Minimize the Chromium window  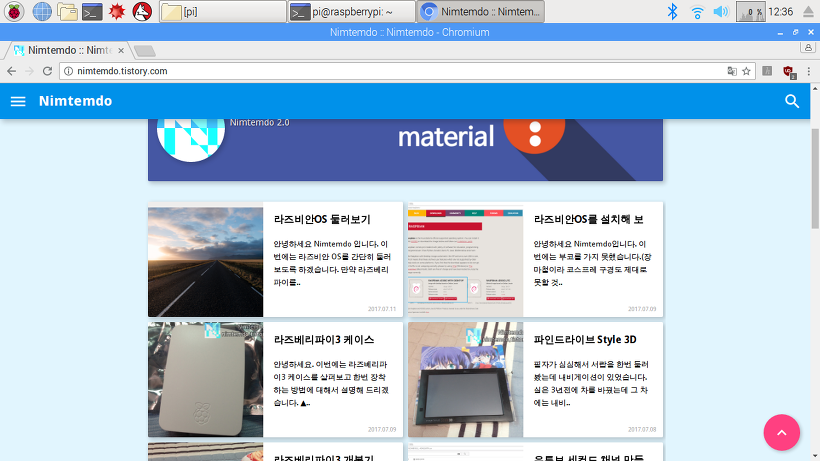780,32
